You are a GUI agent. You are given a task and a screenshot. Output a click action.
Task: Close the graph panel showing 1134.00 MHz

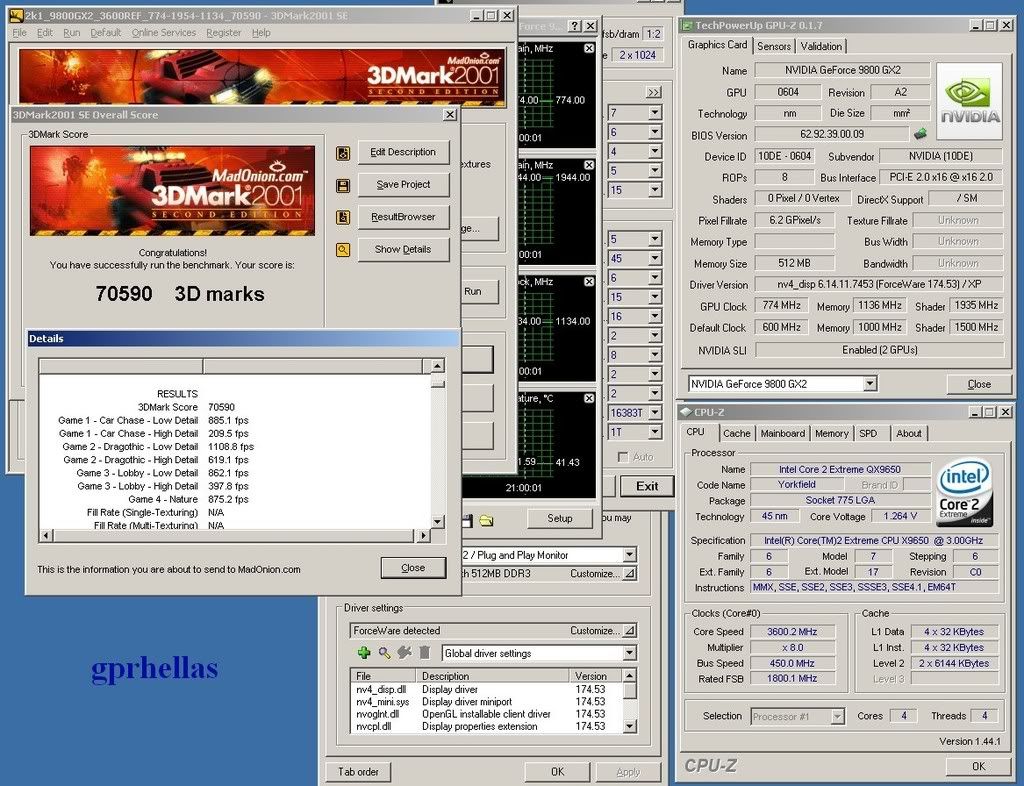(x=588, y=282)
